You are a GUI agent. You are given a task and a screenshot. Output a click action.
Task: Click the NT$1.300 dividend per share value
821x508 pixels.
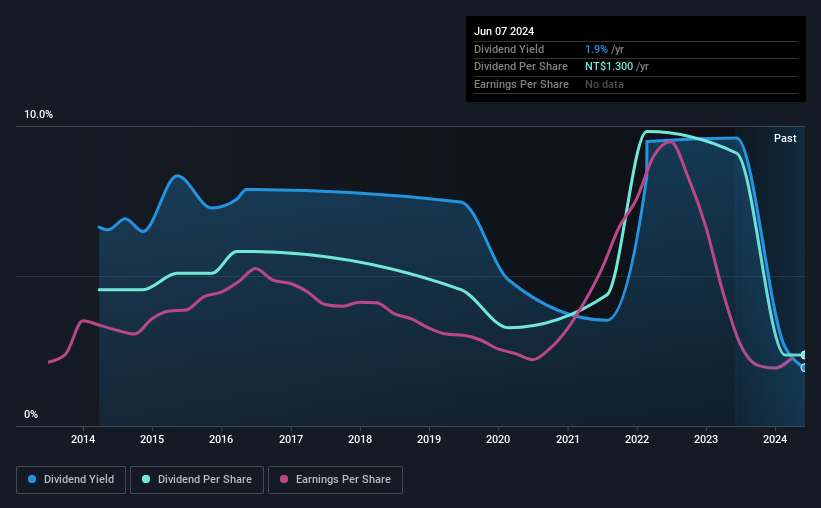pyautogui.click(x=609, y=67)
